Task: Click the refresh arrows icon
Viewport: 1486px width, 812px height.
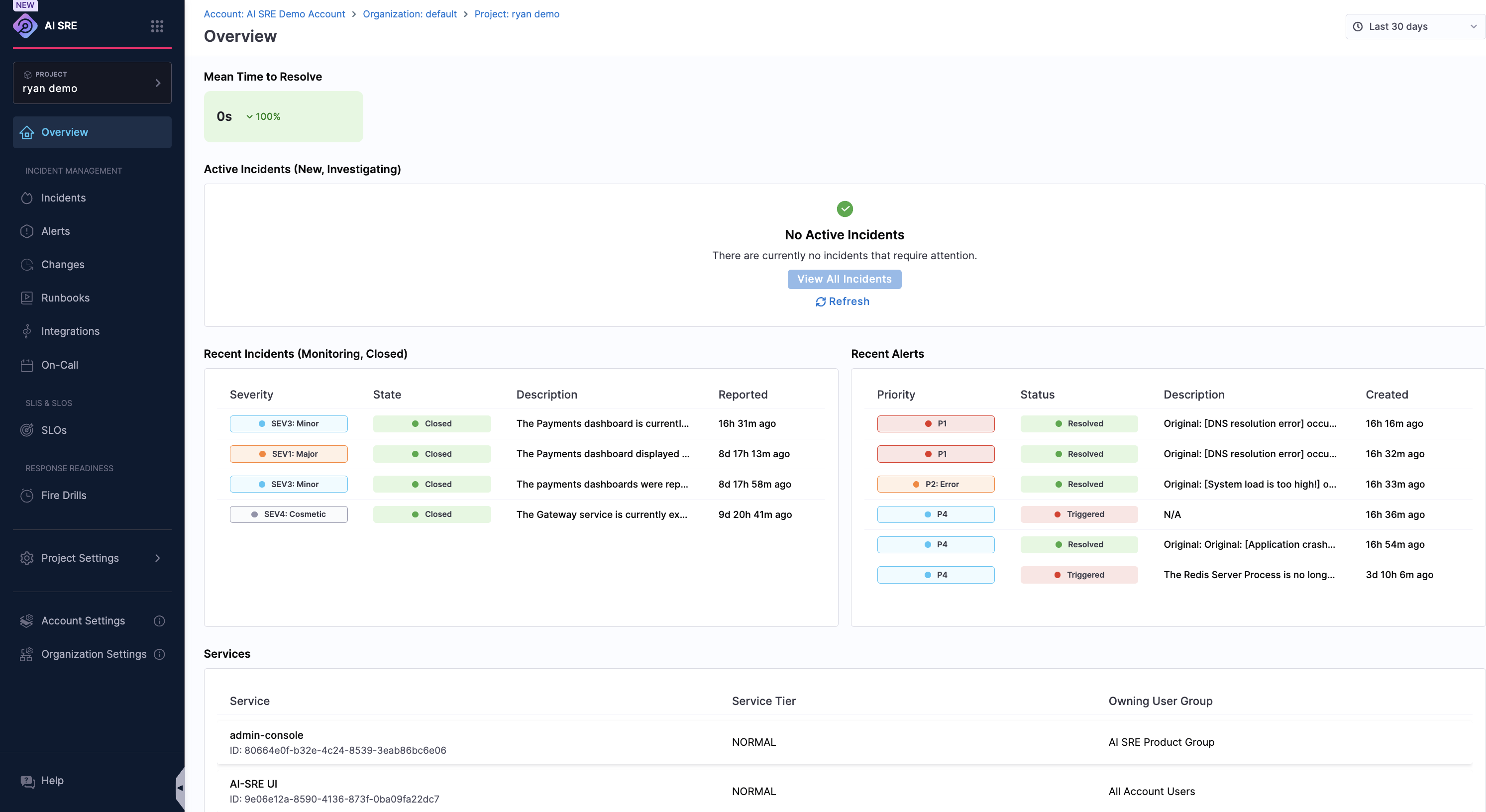Action: coord(820,302)
